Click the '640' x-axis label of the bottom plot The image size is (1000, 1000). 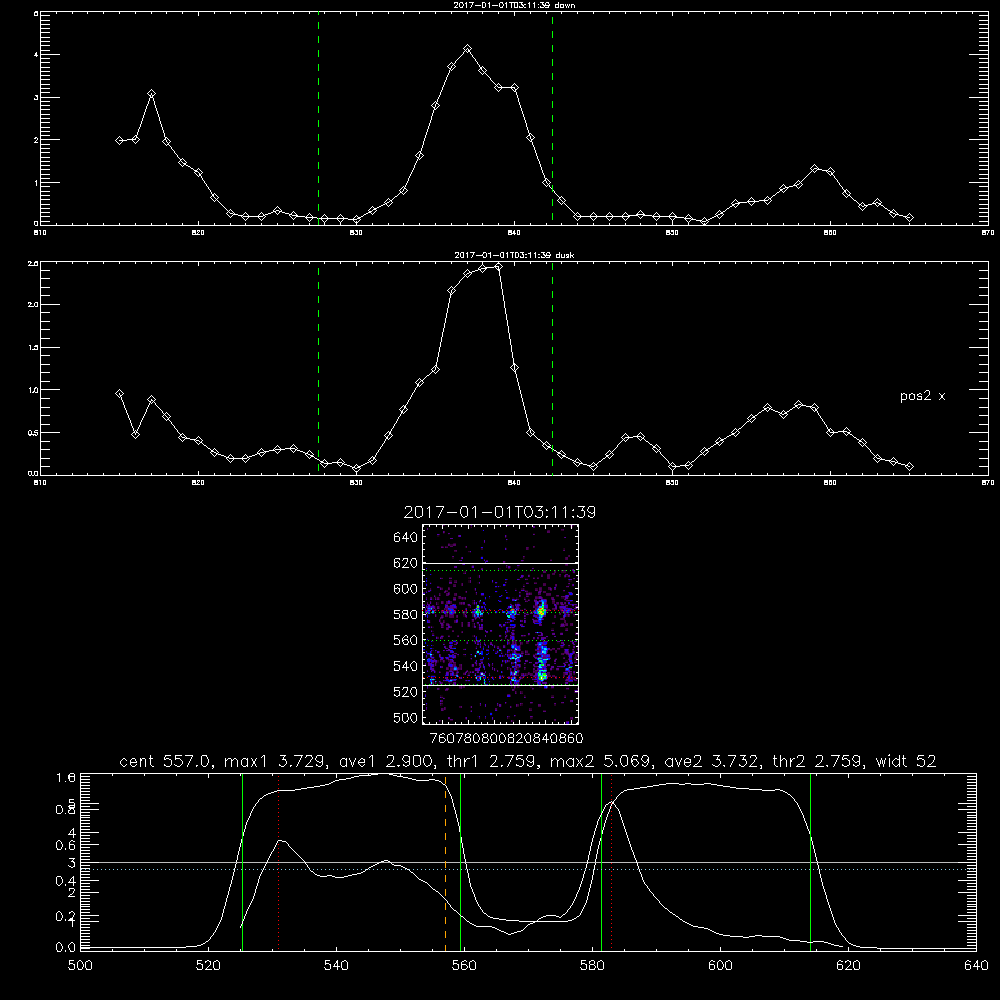(x=976, y=966)
